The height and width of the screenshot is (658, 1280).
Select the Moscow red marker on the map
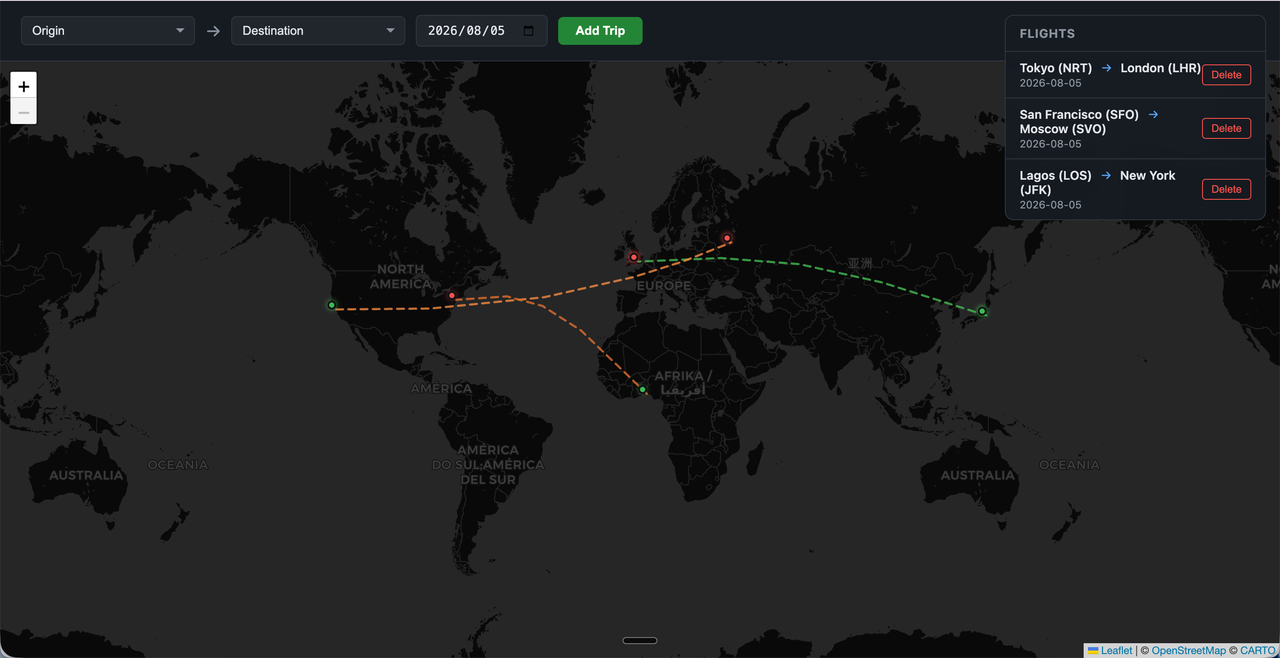727,238
